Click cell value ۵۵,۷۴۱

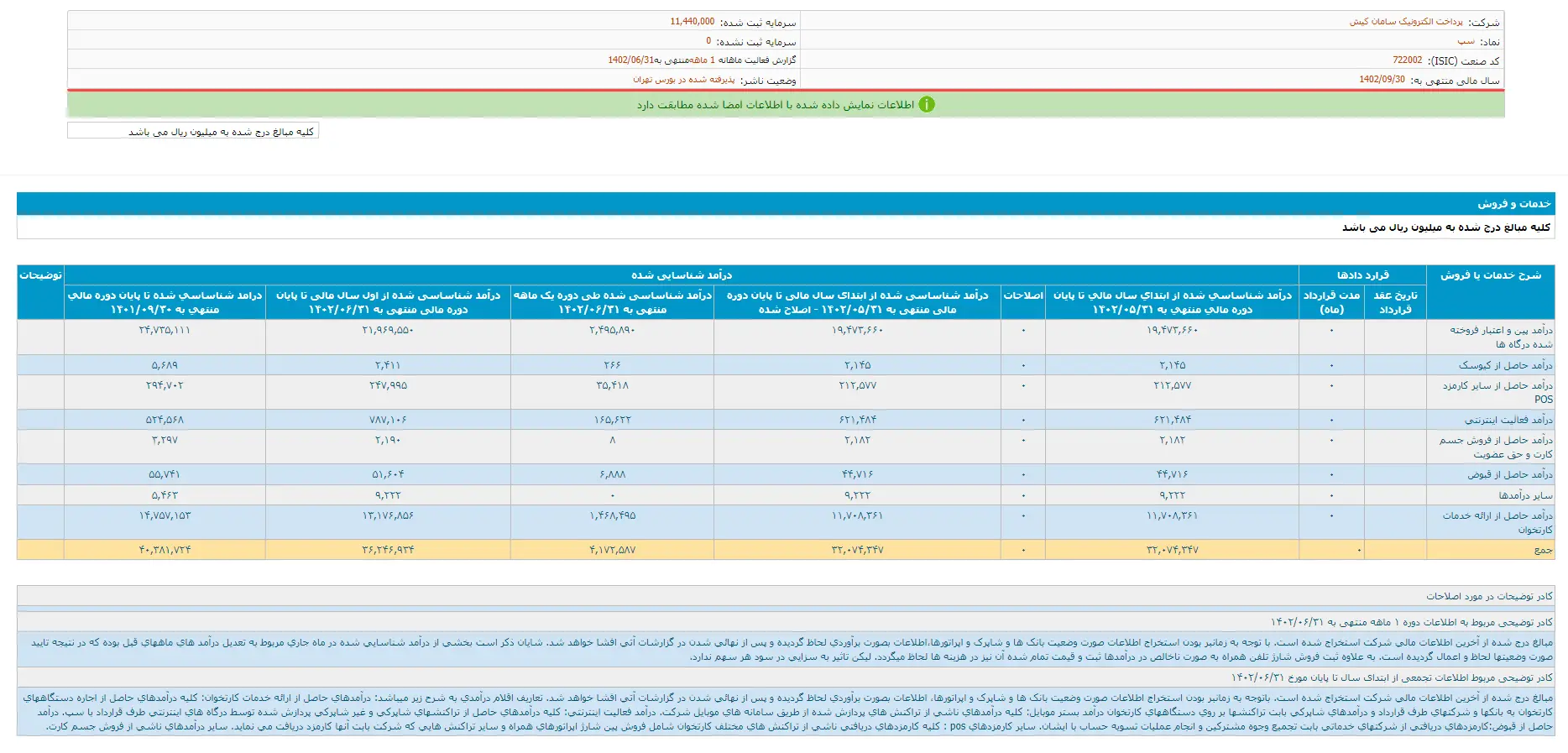[165, 474]
